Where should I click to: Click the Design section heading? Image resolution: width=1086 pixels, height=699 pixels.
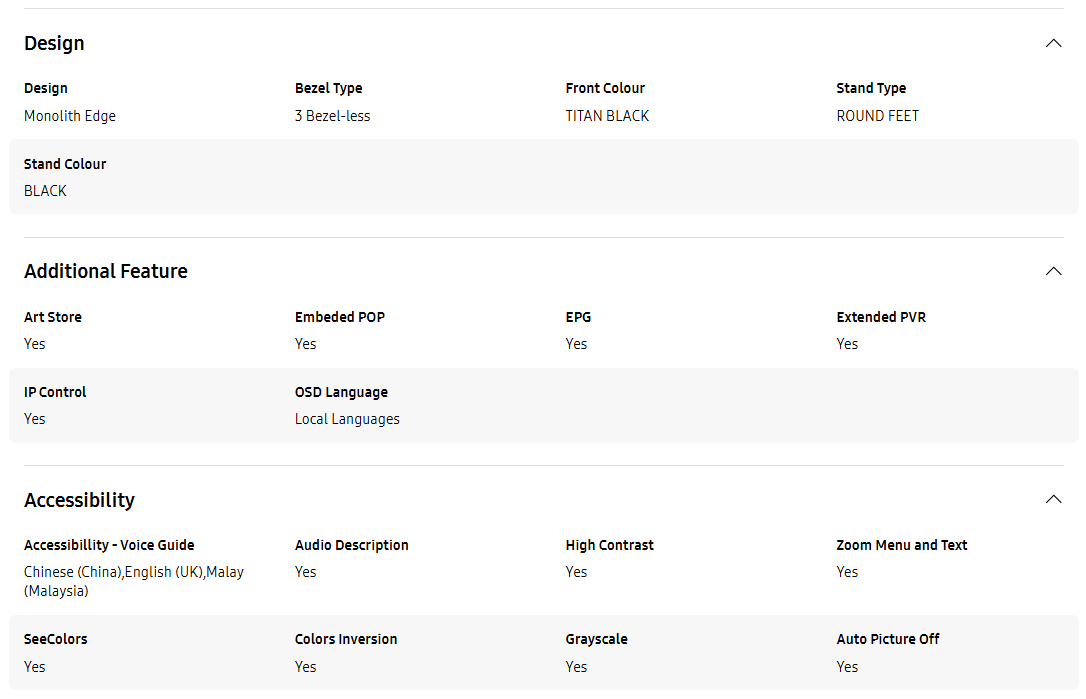(x=54, y=43)
